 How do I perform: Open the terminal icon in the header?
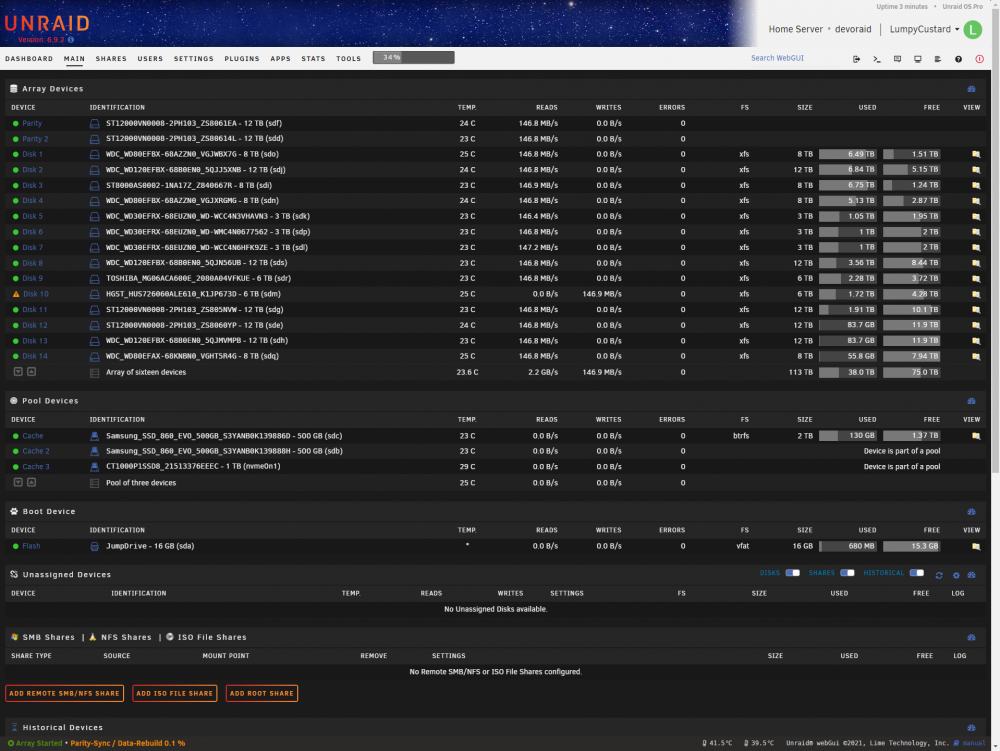click(x=877, y=59)
